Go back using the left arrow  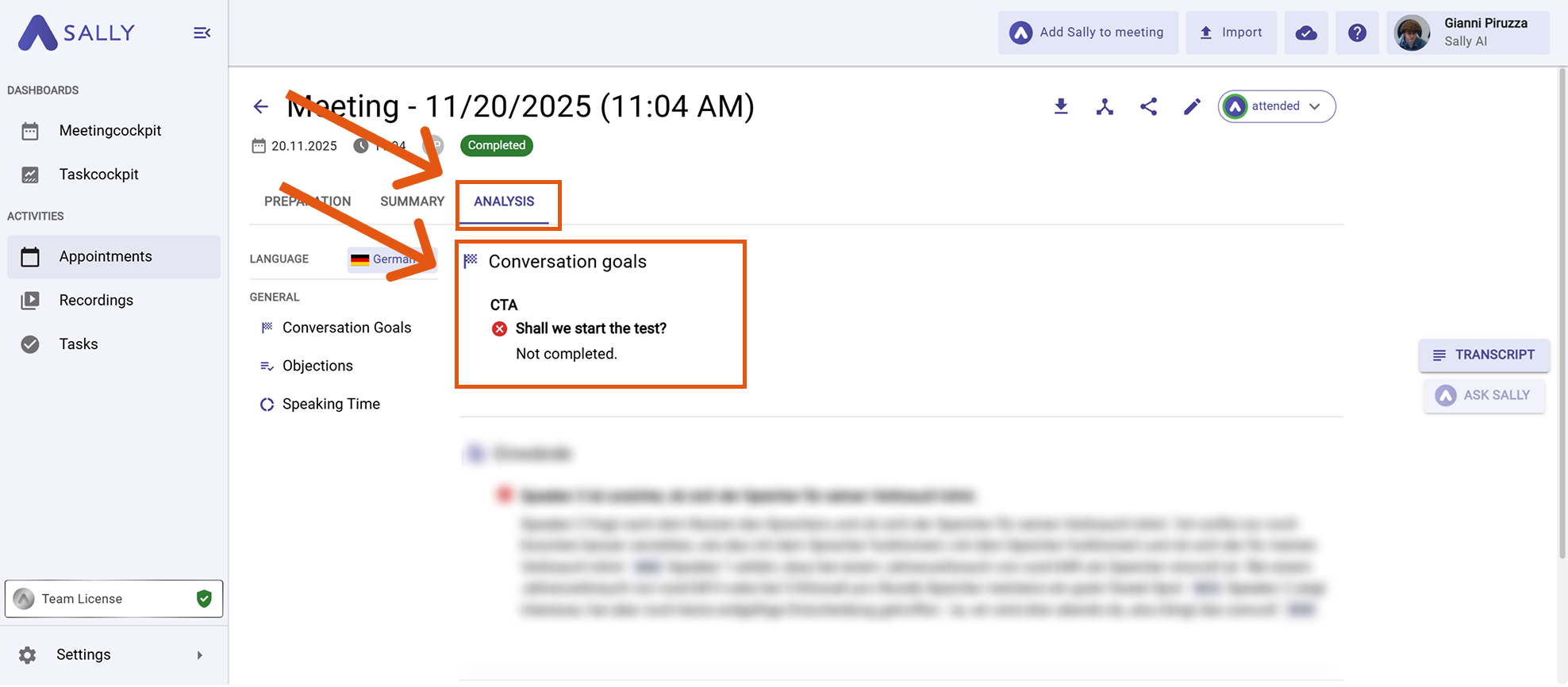pyautogui.click(x=260, y=106)
